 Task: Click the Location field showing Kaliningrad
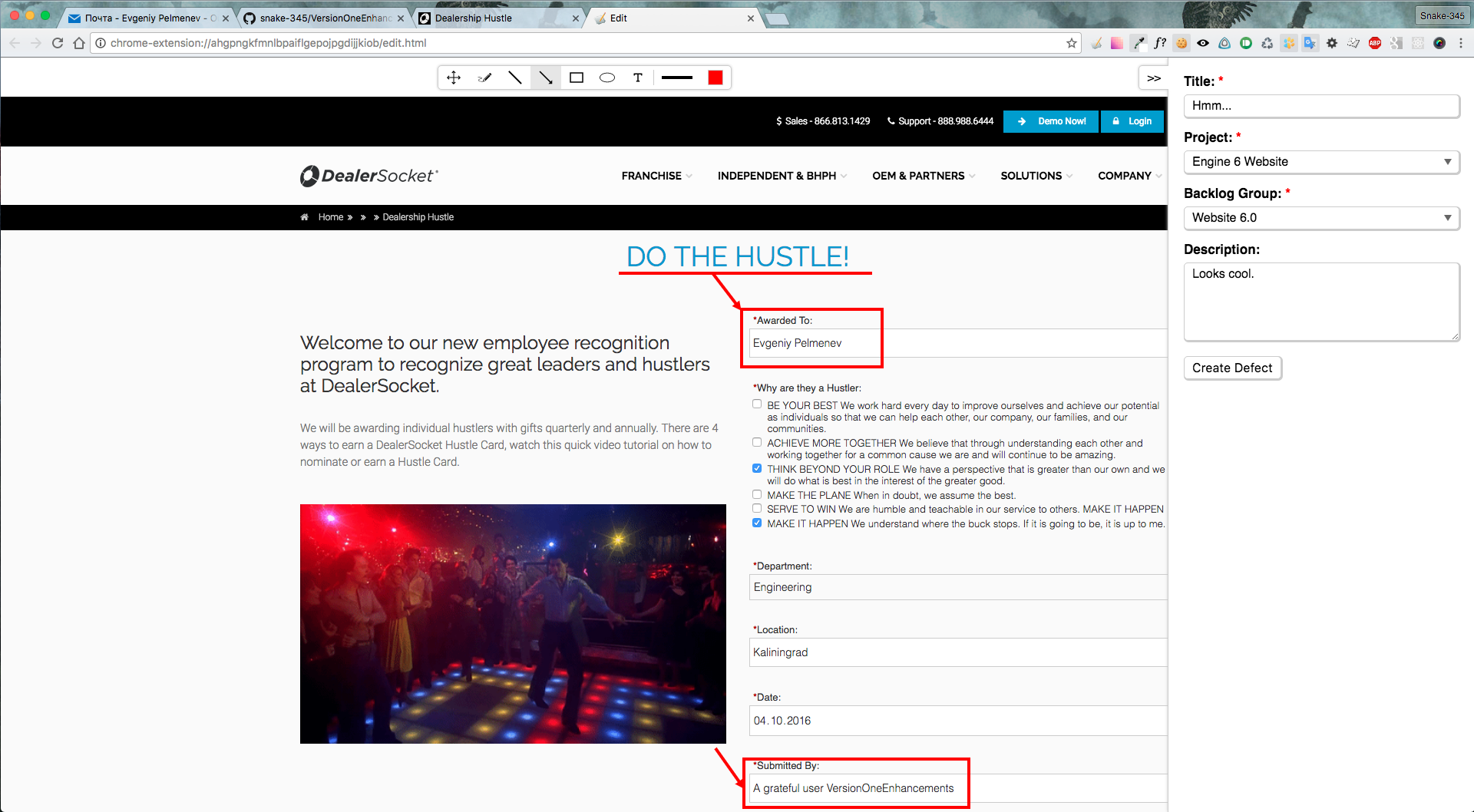click(x=958, y=652)
